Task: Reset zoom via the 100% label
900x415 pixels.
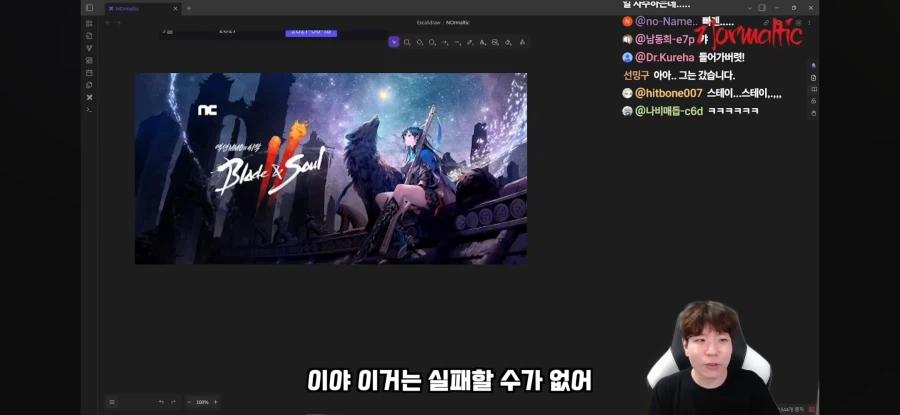Action: coord(202,402)
